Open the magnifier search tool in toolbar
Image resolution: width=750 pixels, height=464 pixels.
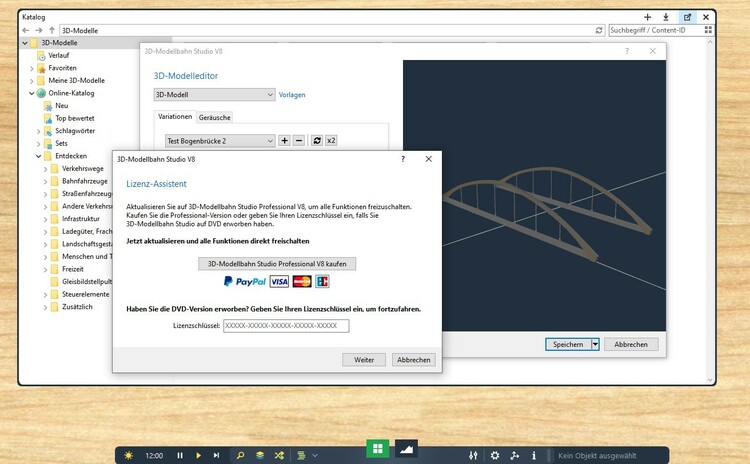240,455
